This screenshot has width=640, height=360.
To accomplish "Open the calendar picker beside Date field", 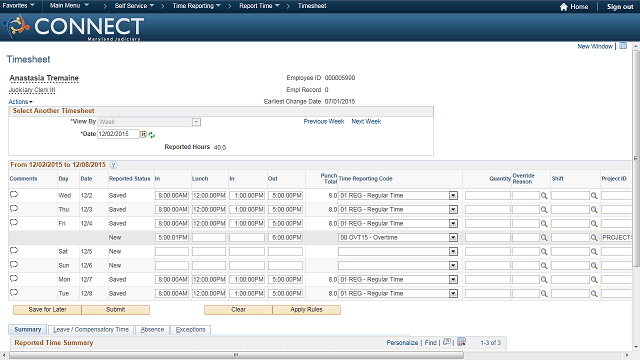I will (x=143, y=134).
